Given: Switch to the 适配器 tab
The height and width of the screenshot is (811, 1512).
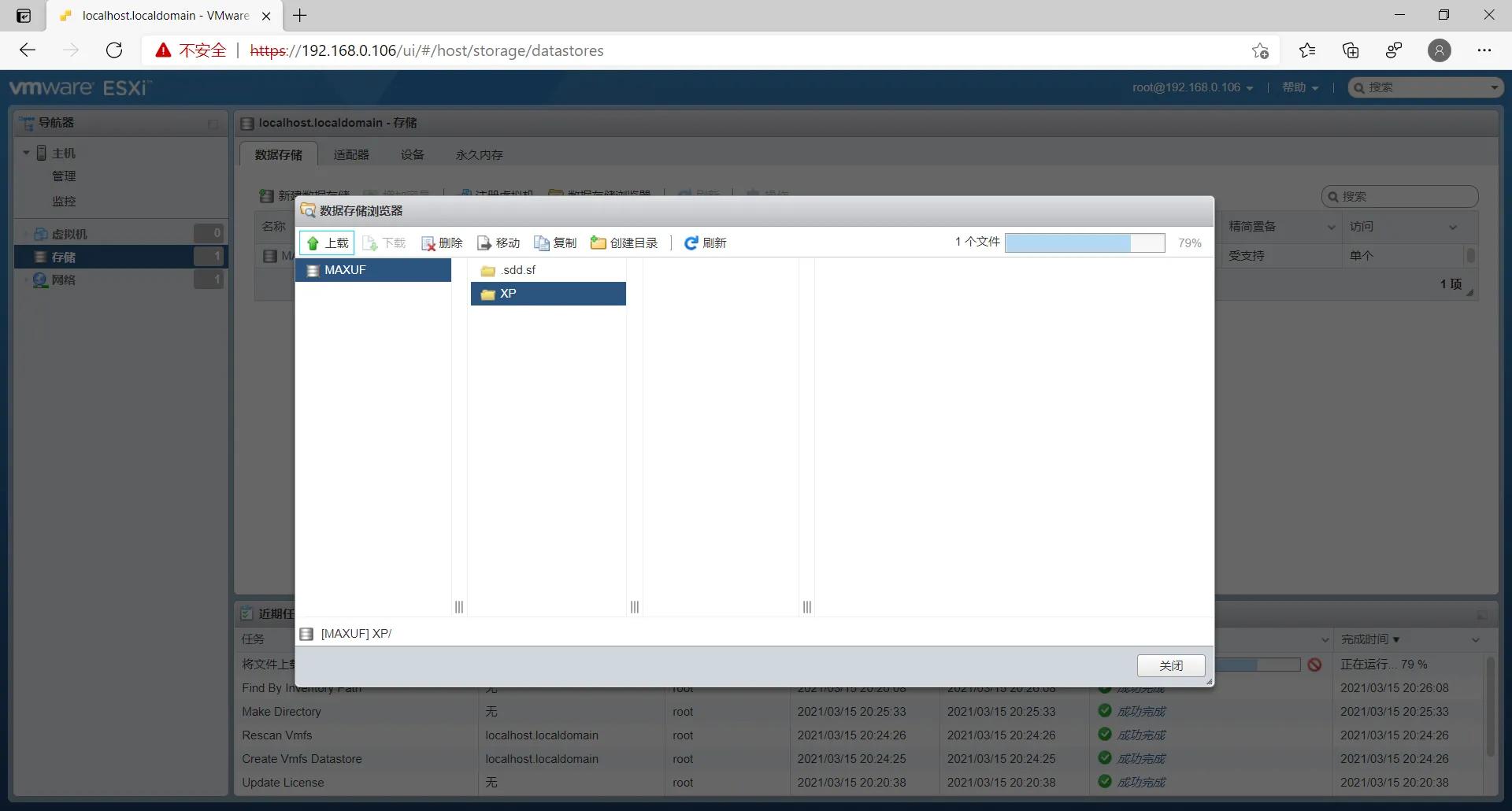Looking at the screenshot, I should (x=351, y=154).
